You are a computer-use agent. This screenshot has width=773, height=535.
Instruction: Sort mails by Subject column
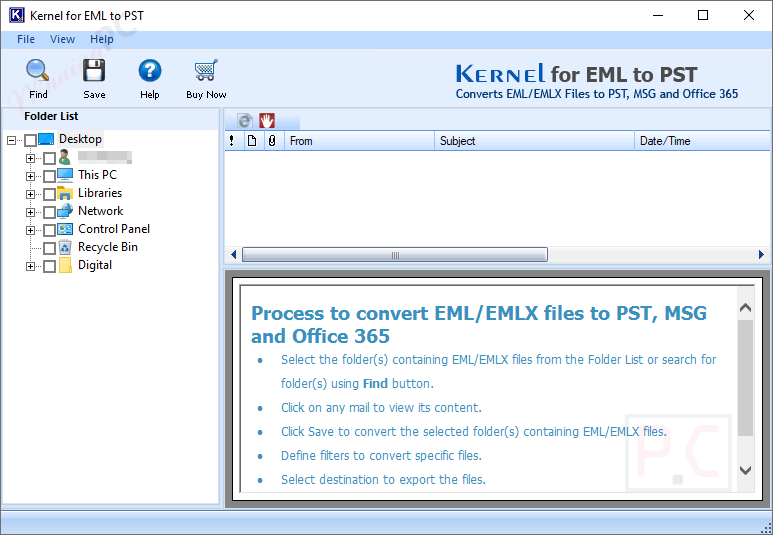[x=534, y=141]
